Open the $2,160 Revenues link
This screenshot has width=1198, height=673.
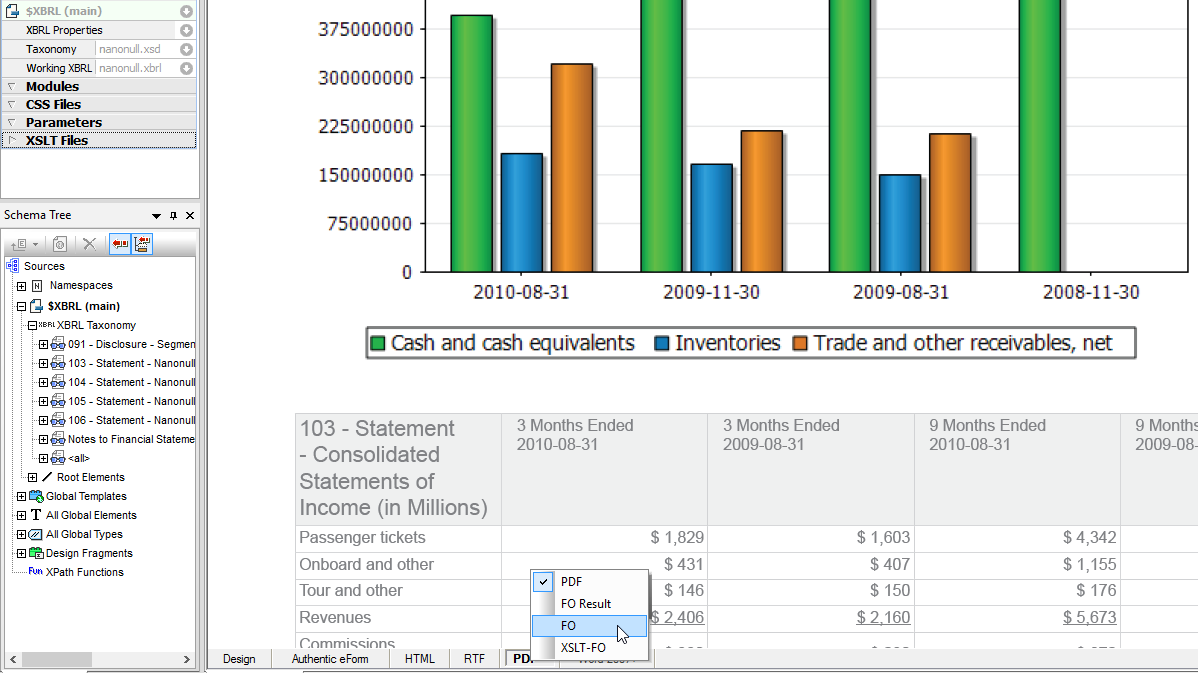click(883, 617)
